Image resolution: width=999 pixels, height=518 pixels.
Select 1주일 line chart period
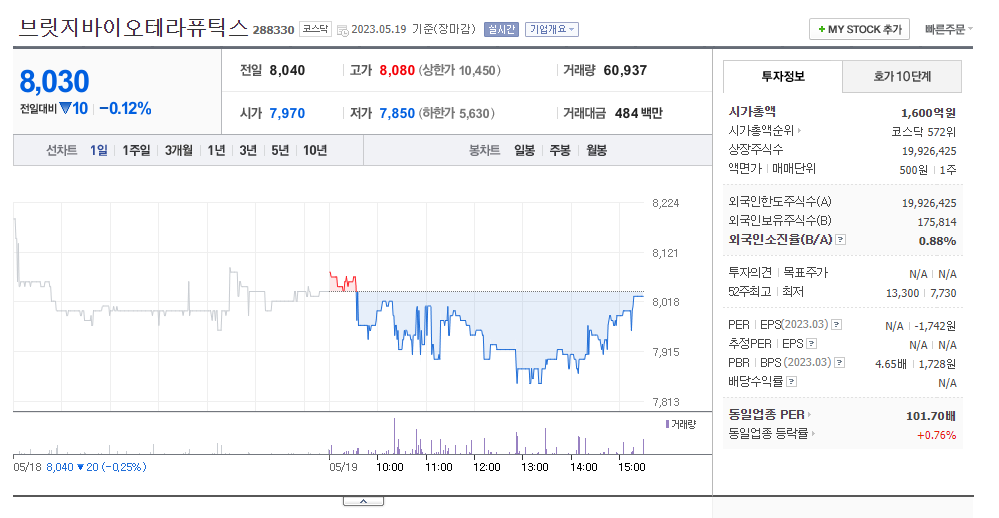(136, 150)
